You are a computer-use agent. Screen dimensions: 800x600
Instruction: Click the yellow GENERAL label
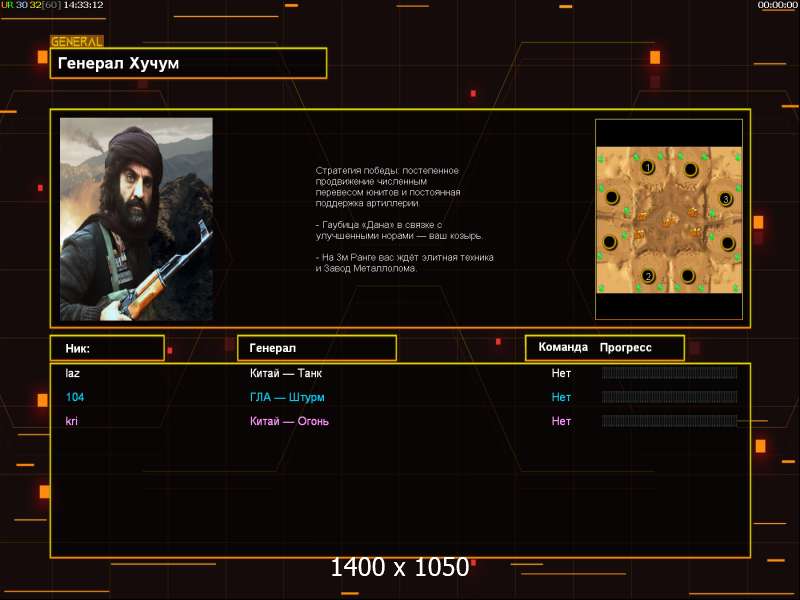(77, 41)
